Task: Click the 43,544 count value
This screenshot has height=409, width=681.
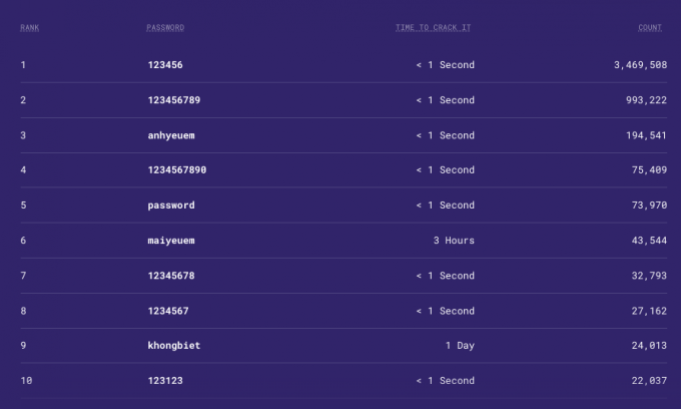Action: pos(649,241)
